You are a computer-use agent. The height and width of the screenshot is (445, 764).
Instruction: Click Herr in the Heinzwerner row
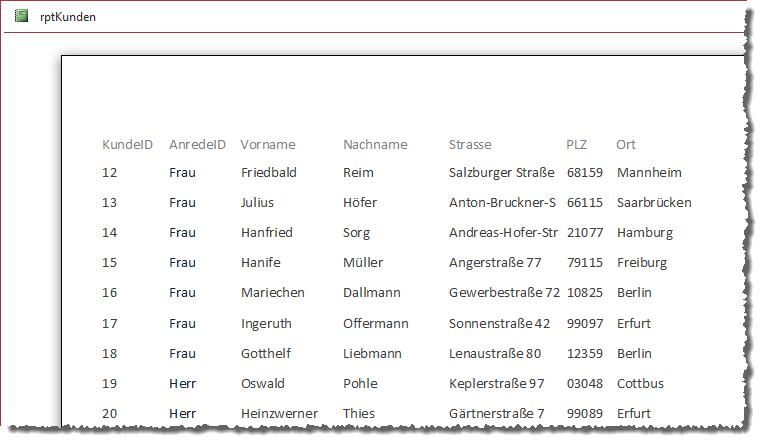coord(182,414)
